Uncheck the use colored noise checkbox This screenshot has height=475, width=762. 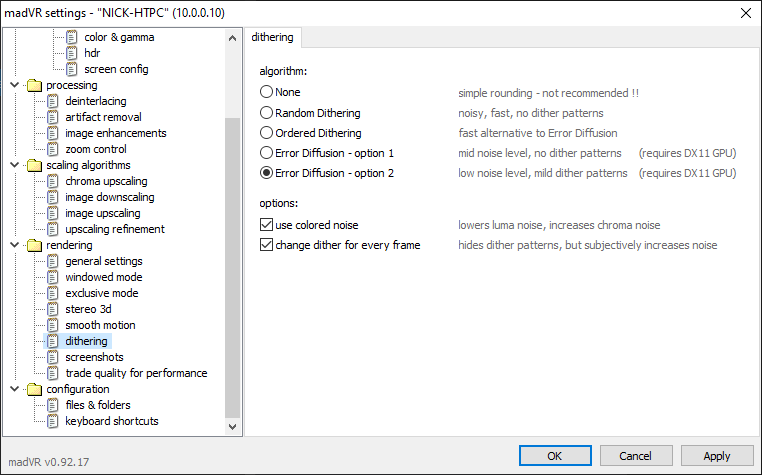pyautogui.click(x=267, y=225)
